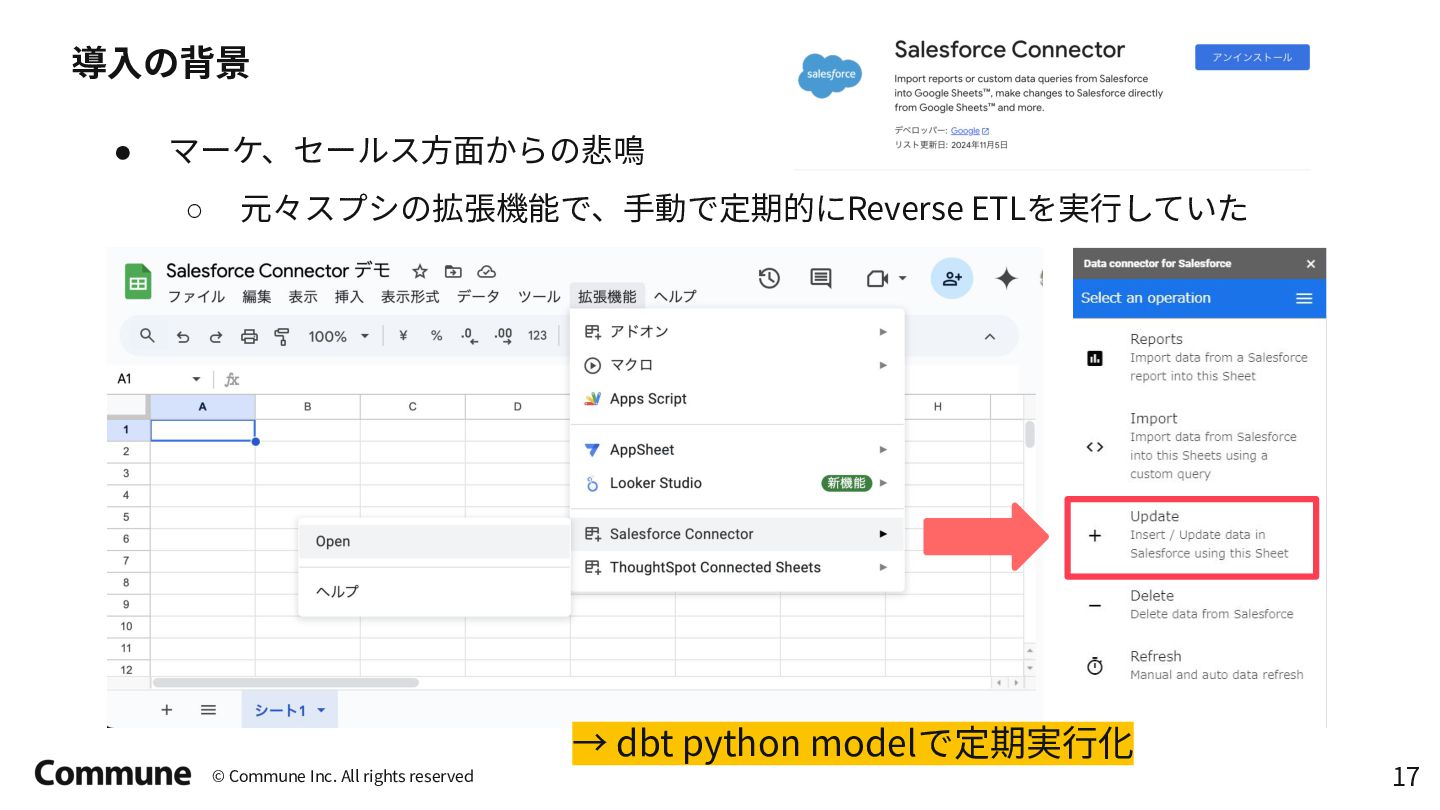This screenshot has width=1440, height=810.
Task: Star the Salesforce Connector デモ document
Action: tap(420, 271)
